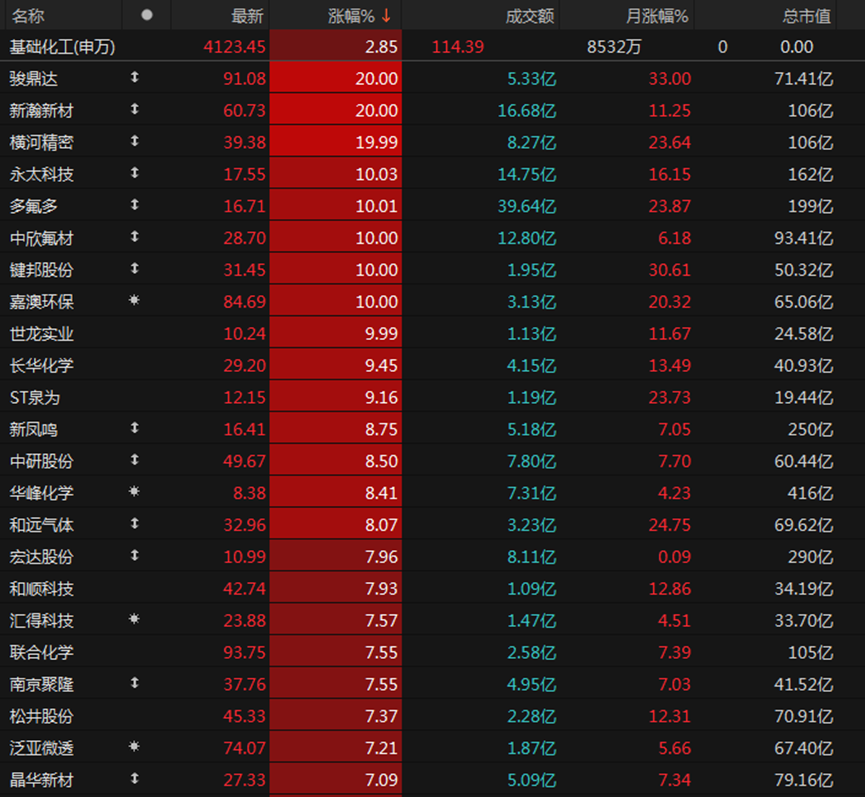The height and width of the screenshot is (797, 865).
Task: Select stock name 南京聚隆
Action: pyautogui.click(x=41, y=684)
